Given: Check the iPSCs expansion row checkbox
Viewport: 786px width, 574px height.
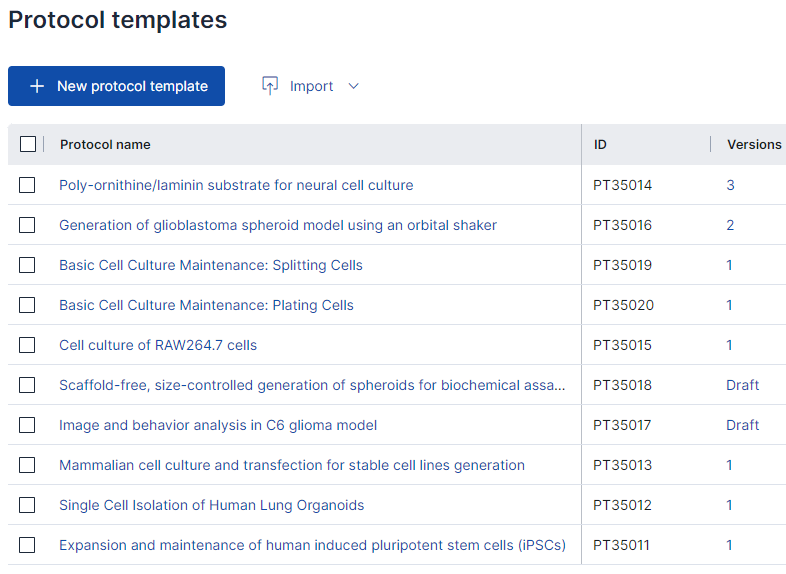Looking at the screenshot, I should coord(27,545).
